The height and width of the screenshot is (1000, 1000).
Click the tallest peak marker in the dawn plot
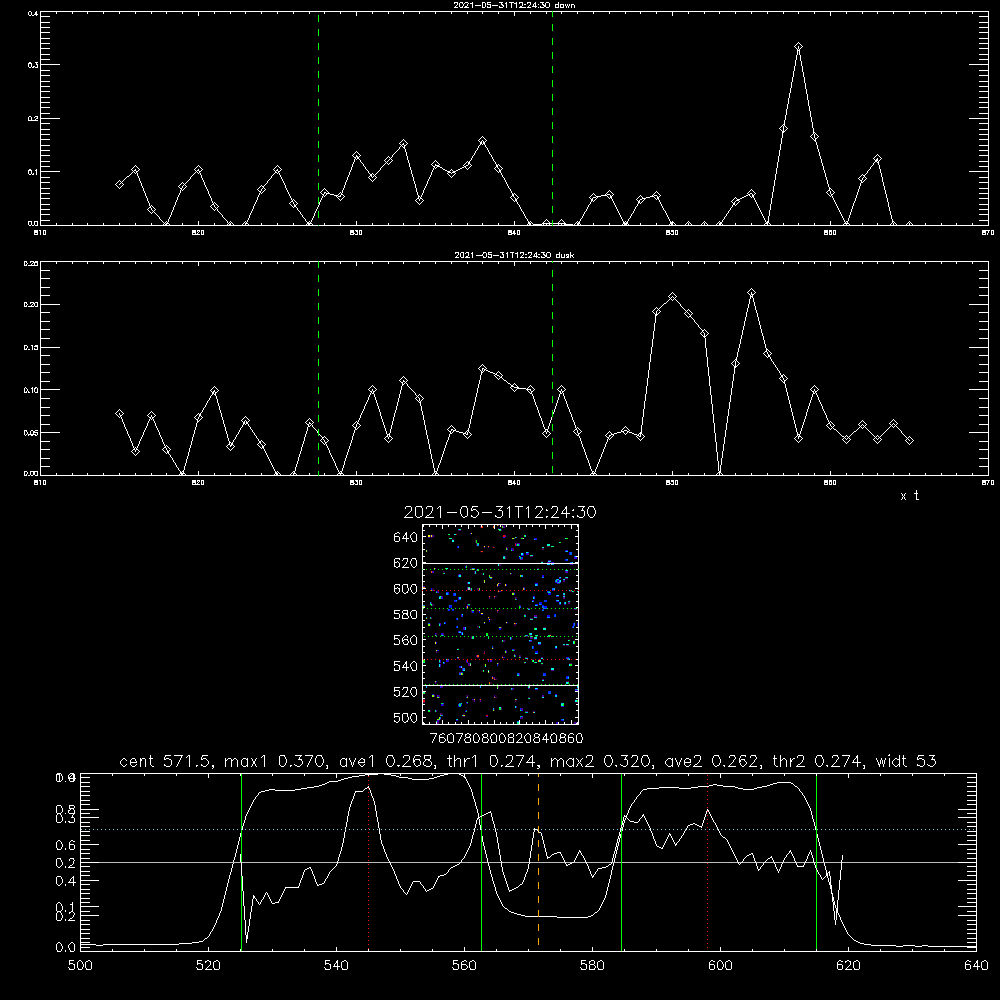pos(798,47)
